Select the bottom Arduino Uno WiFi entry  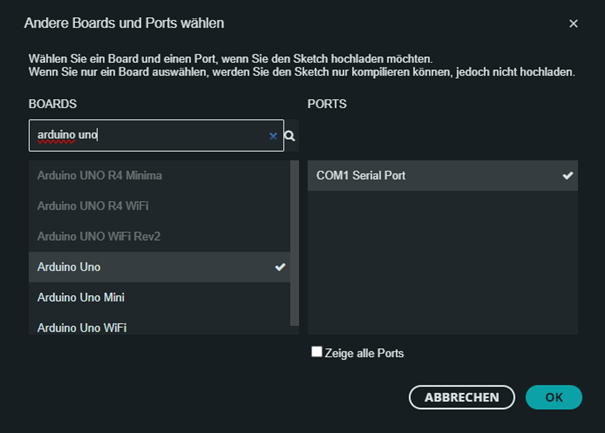coord(159,324)
